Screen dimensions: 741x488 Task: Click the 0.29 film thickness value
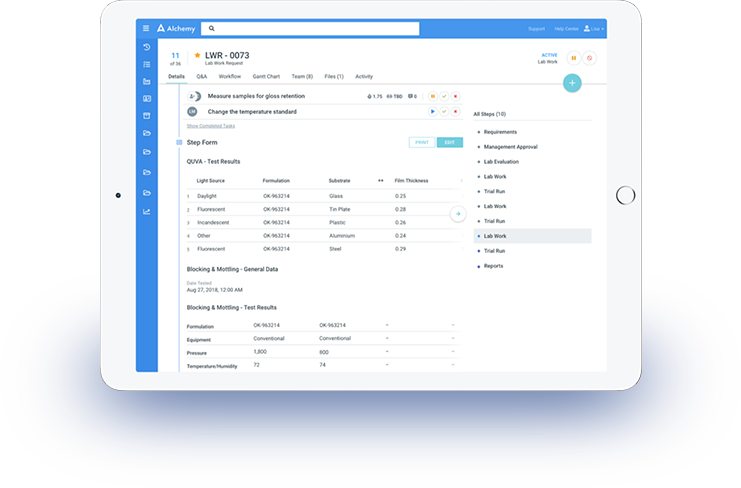click(400, 249)
